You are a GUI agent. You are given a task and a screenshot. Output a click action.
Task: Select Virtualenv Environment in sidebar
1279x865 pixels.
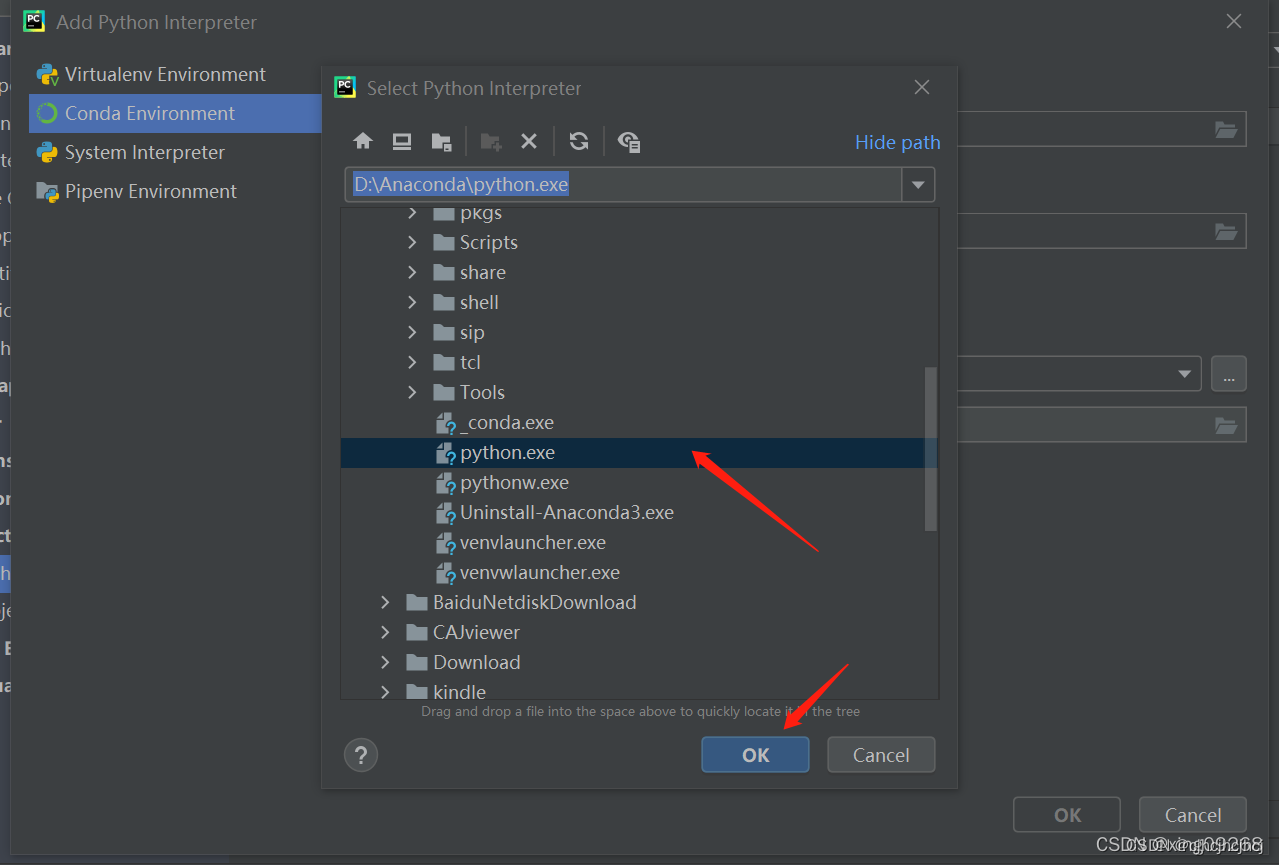175,74
